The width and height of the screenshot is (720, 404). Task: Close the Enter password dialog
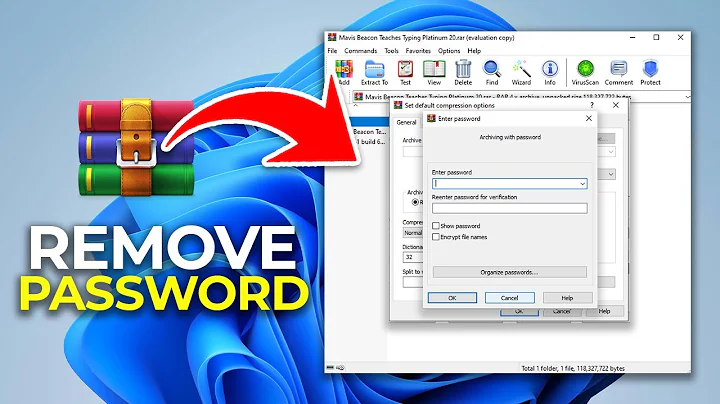[x=589, y=118]
